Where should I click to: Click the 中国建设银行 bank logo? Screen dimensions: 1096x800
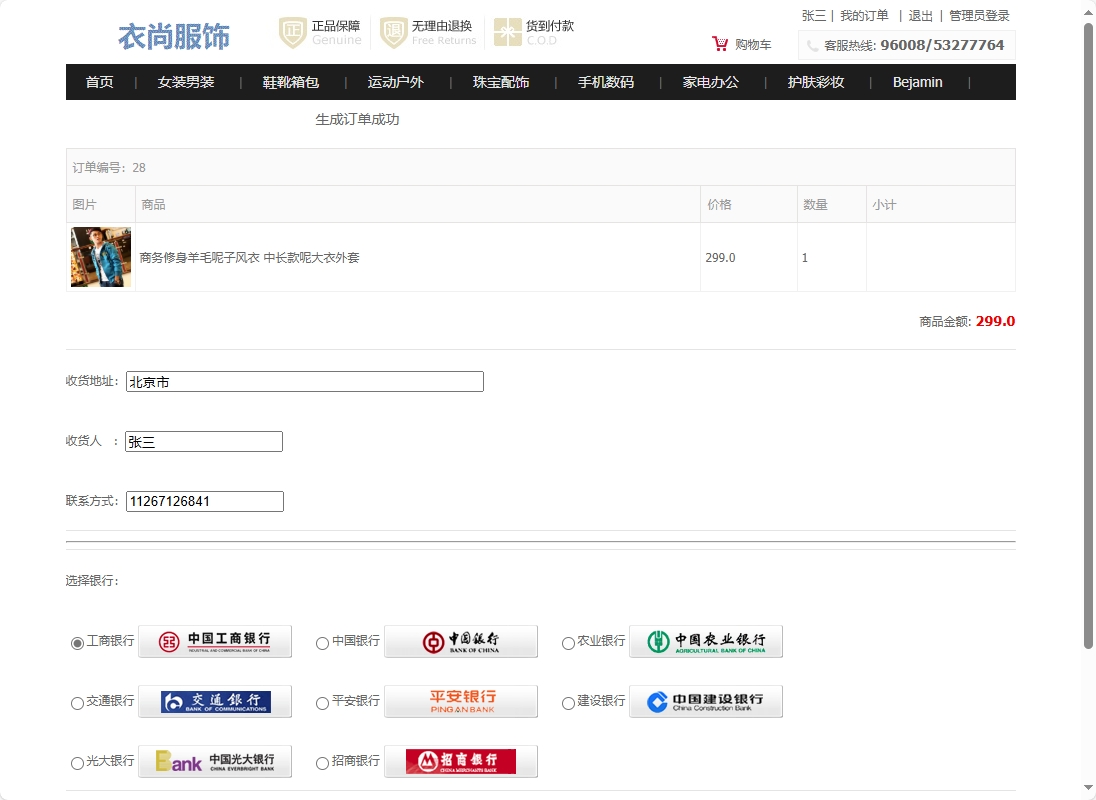point(706,701)
